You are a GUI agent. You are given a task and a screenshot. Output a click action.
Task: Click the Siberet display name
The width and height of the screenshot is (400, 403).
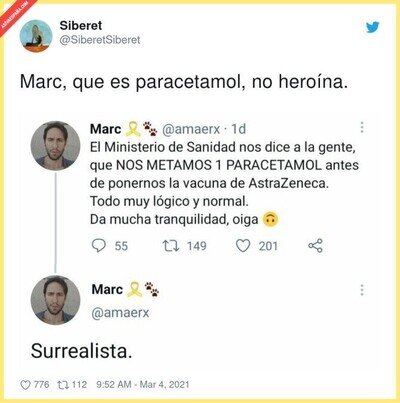[81, 25]
